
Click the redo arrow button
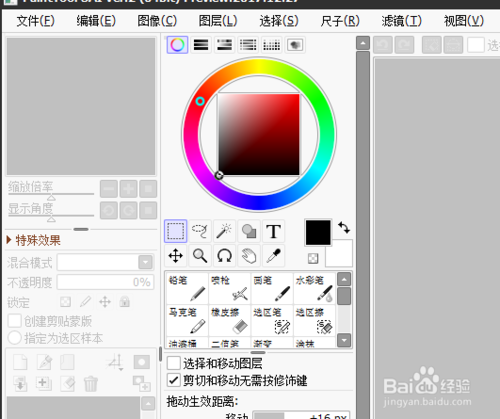point(404,45)
